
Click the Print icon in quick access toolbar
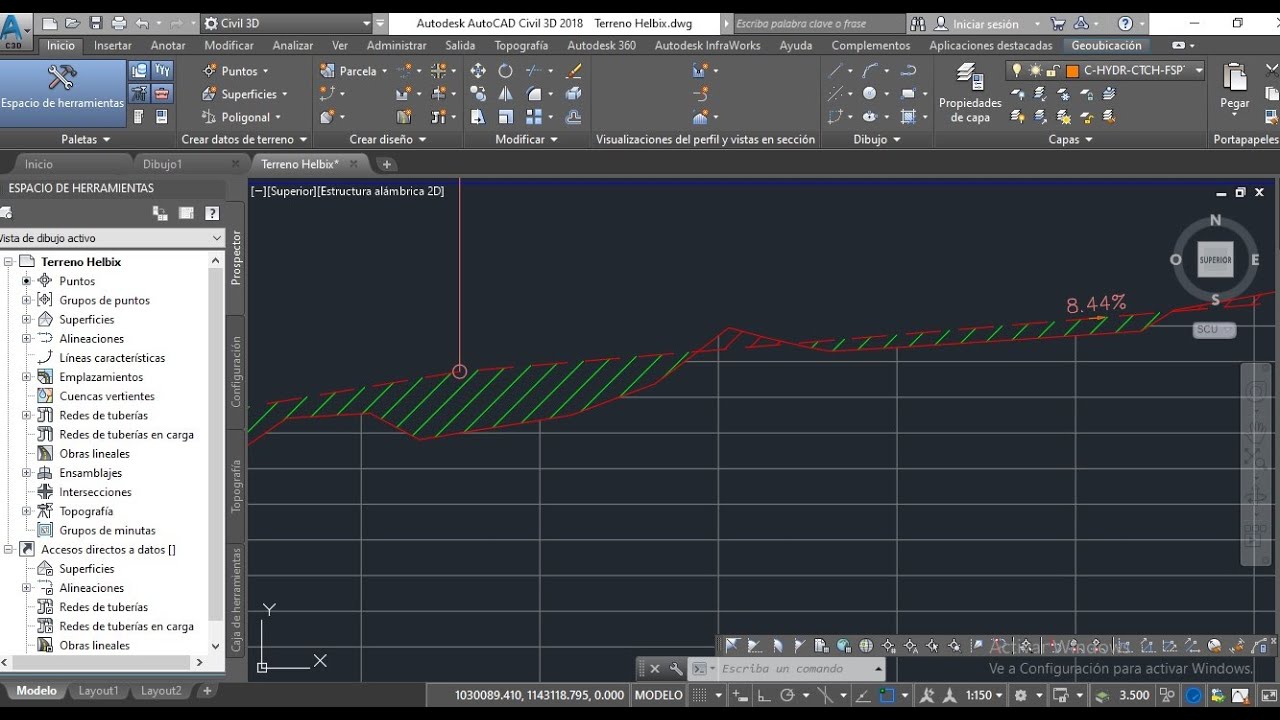pos(119,23)
